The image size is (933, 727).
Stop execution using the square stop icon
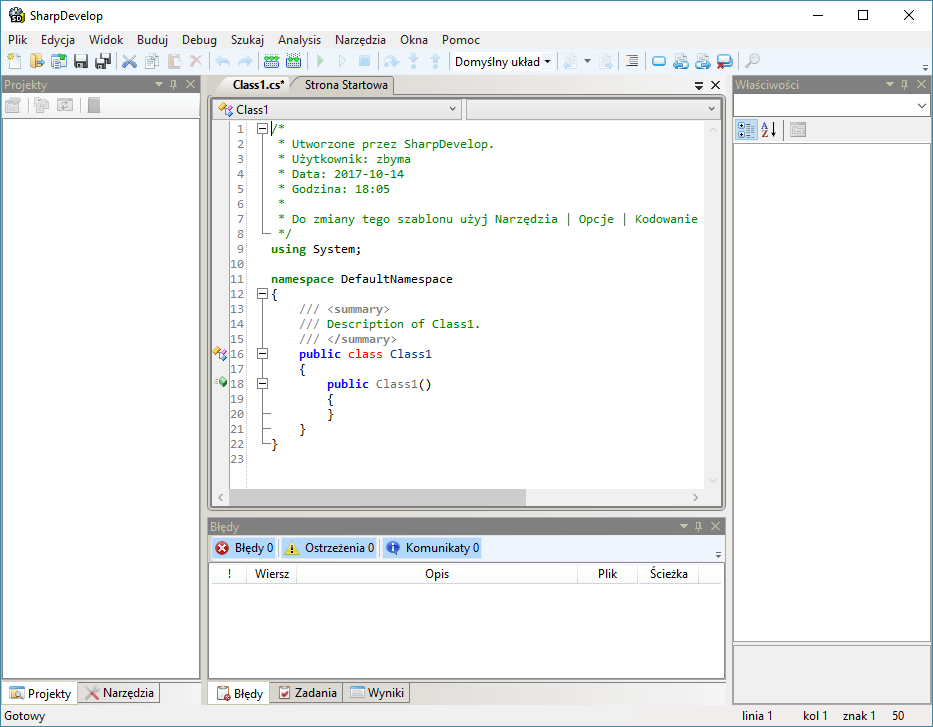364,61
